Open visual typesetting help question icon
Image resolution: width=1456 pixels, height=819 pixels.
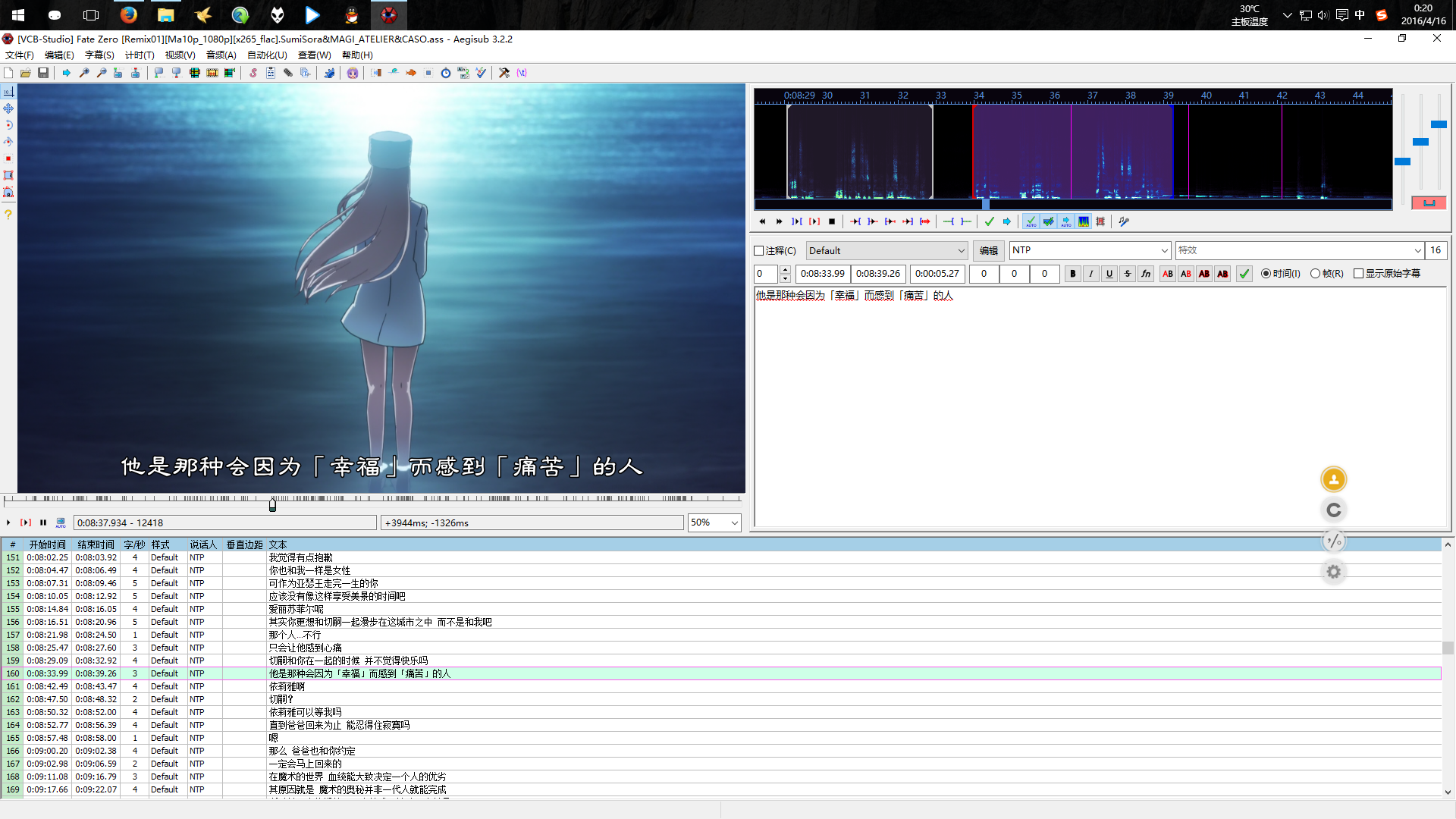click(8, 215)
